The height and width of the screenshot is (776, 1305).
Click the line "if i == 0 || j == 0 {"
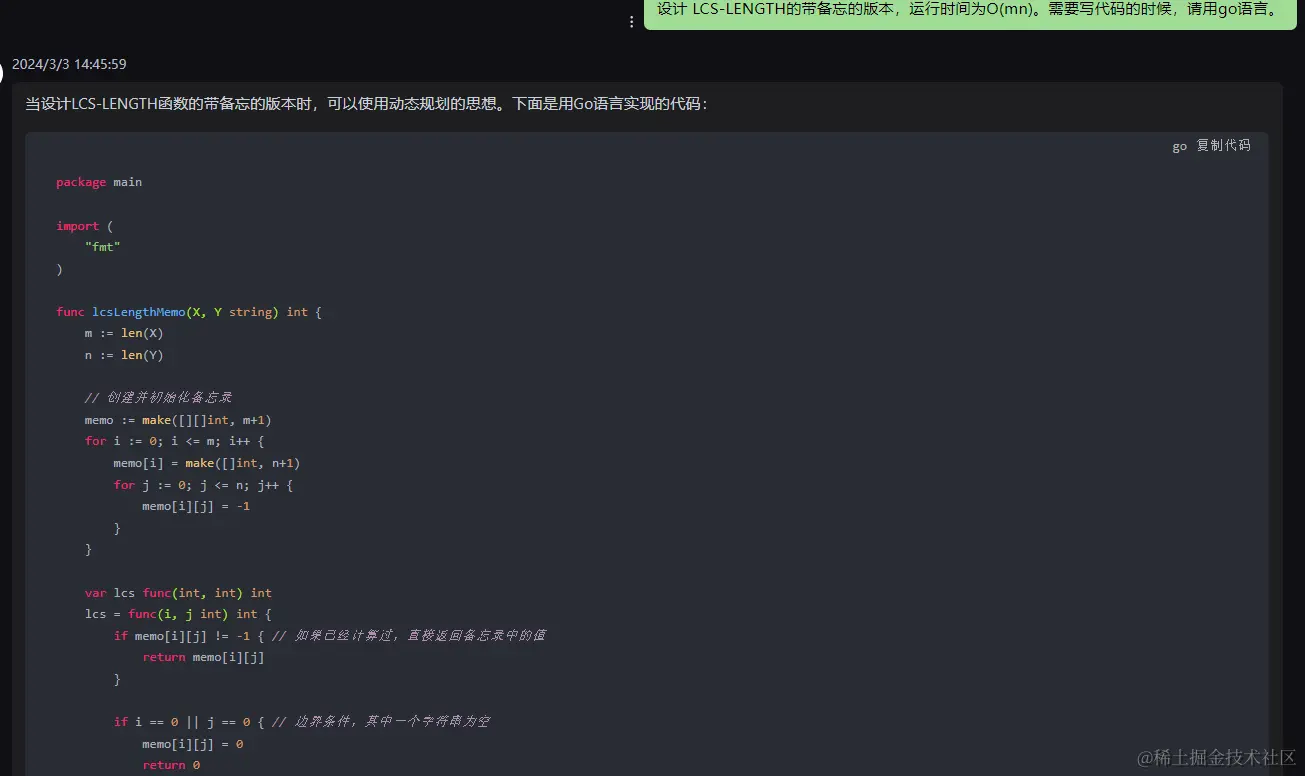(189, 722)
